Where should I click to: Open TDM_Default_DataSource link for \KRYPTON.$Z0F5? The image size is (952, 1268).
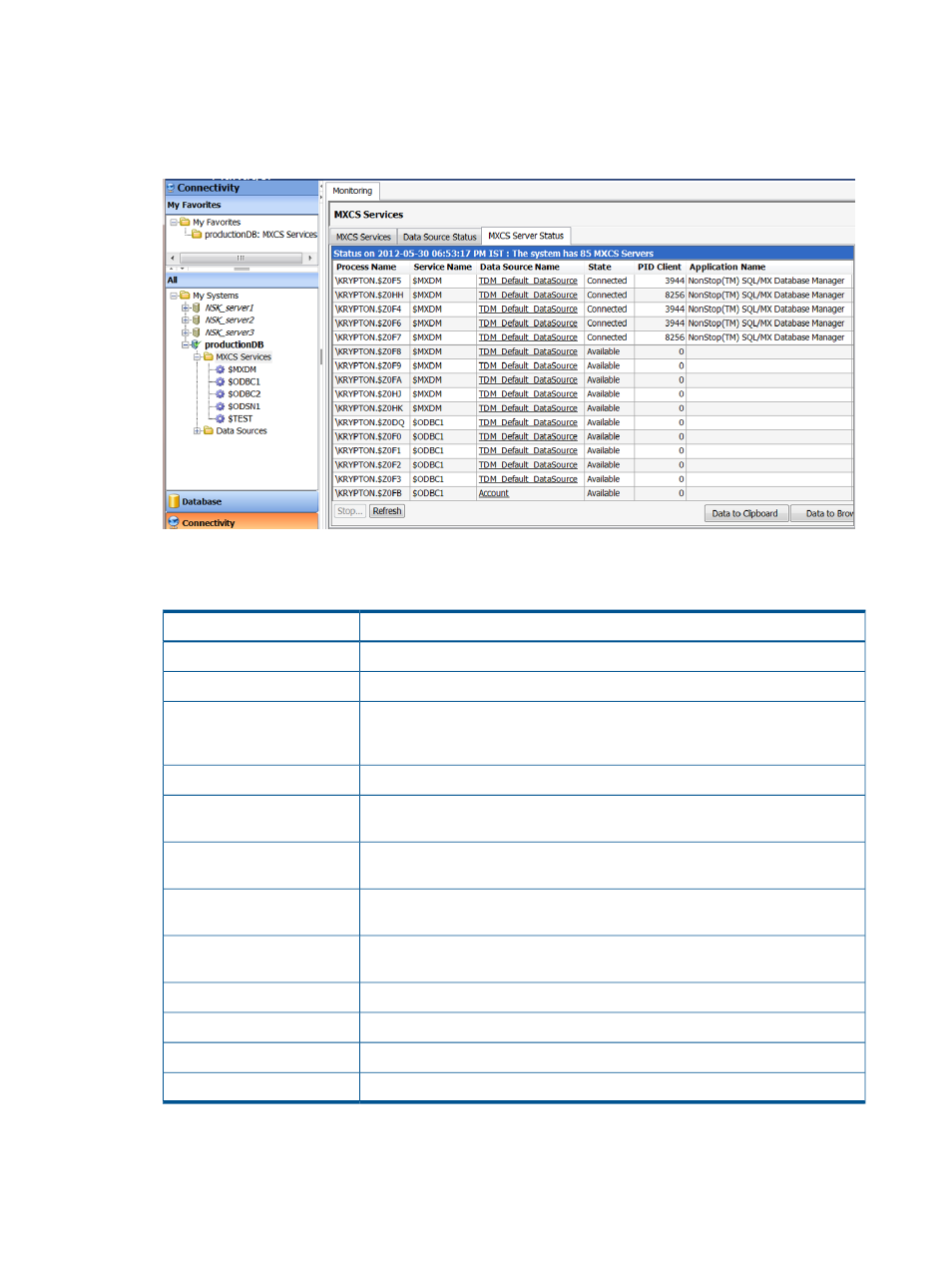[x=528, y=281]
